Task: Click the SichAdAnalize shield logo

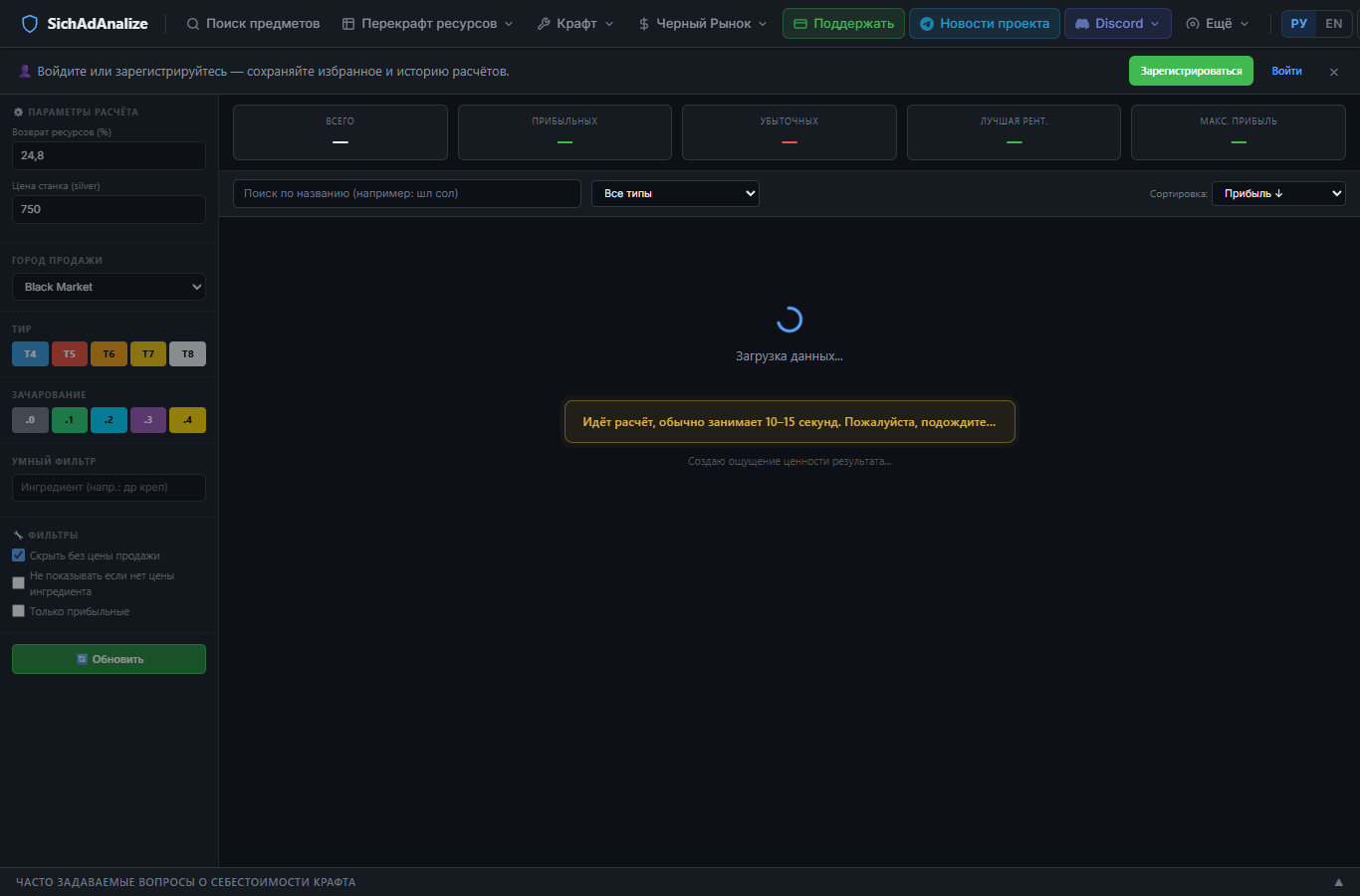Action: tap(30, 24)
